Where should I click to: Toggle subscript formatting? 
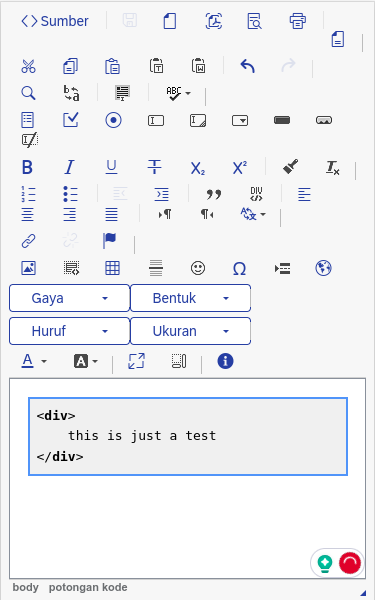click(197, 168)
